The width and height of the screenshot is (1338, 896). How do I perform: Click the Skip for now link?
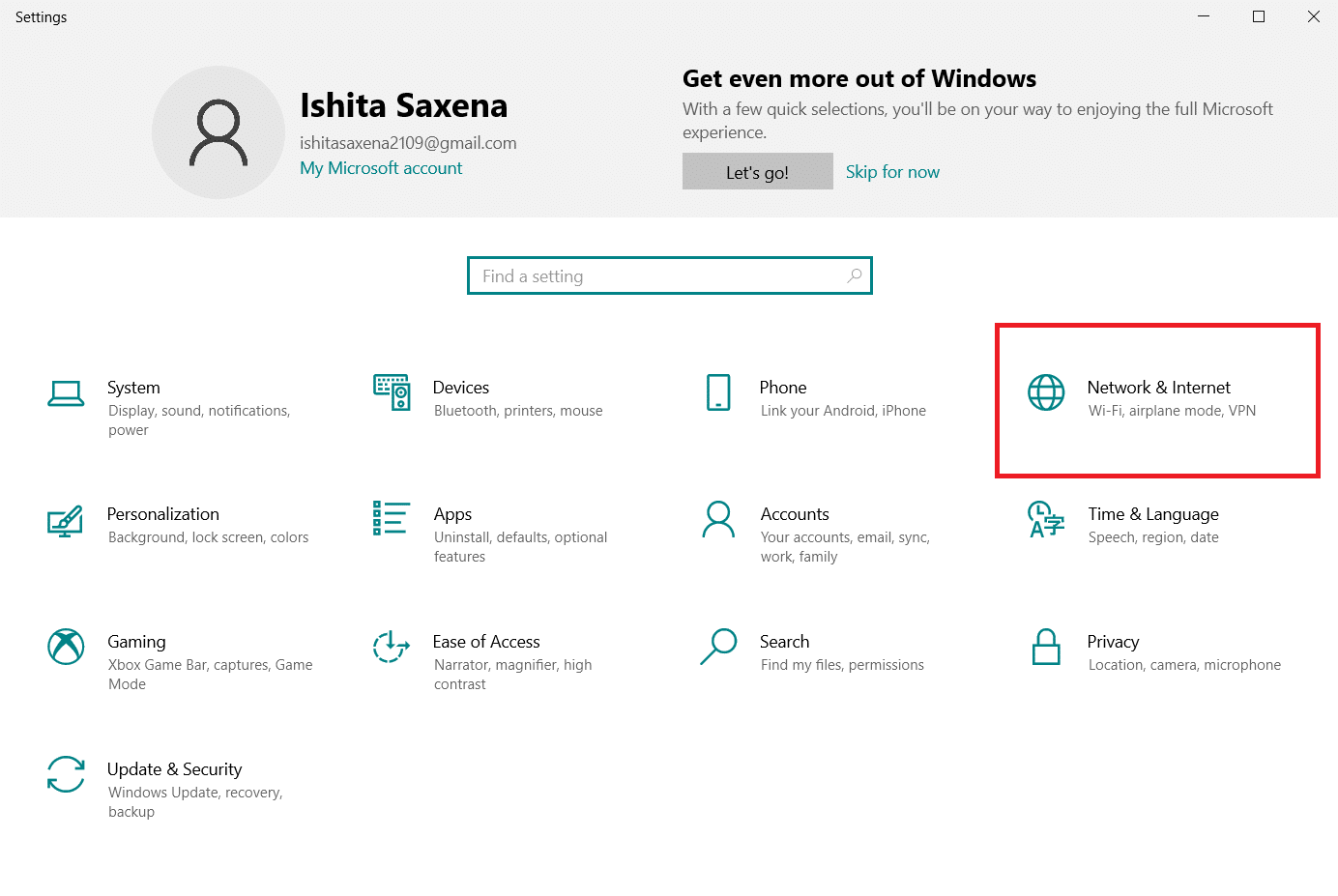tap(892, 172)
